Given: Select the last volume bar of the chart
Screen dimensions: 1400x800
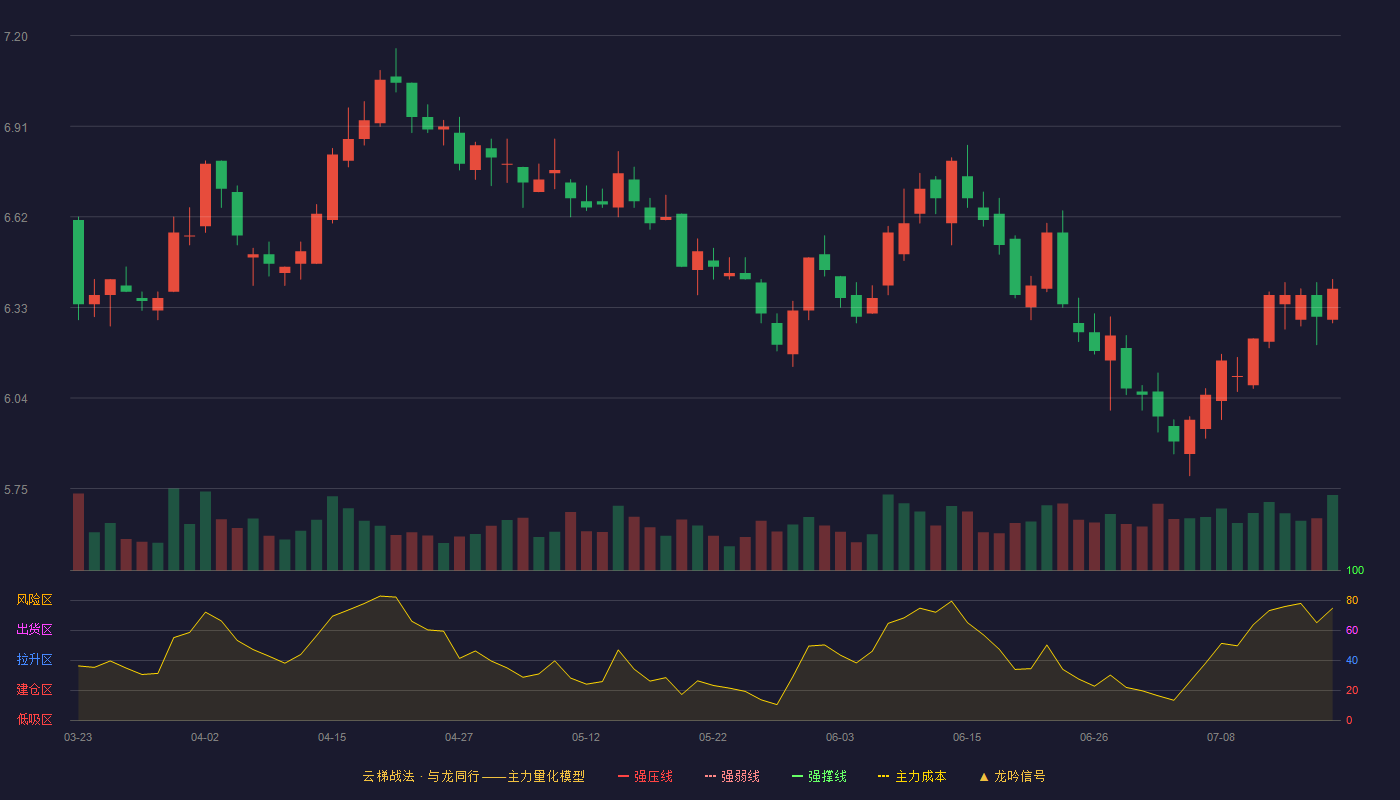Looking at the screenshot, I should click(1332, 533).
